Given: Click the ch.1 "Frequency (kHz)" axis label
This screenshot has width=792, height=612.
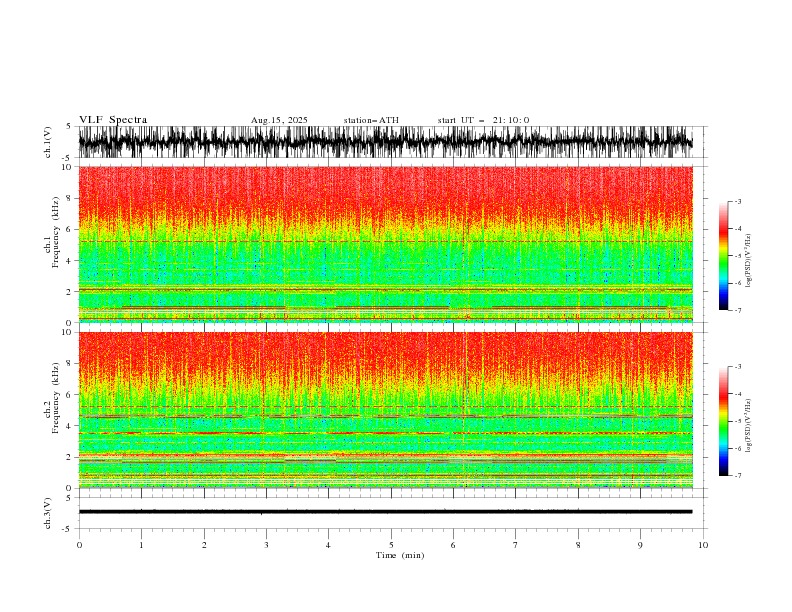Looking at the screenshot, I should pos(56,233).
